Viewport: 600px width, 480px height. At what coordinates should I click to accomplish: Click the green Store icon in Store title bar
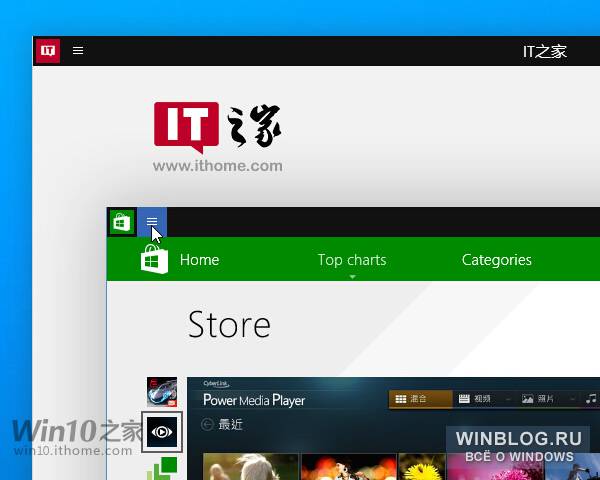pos(122,222)
